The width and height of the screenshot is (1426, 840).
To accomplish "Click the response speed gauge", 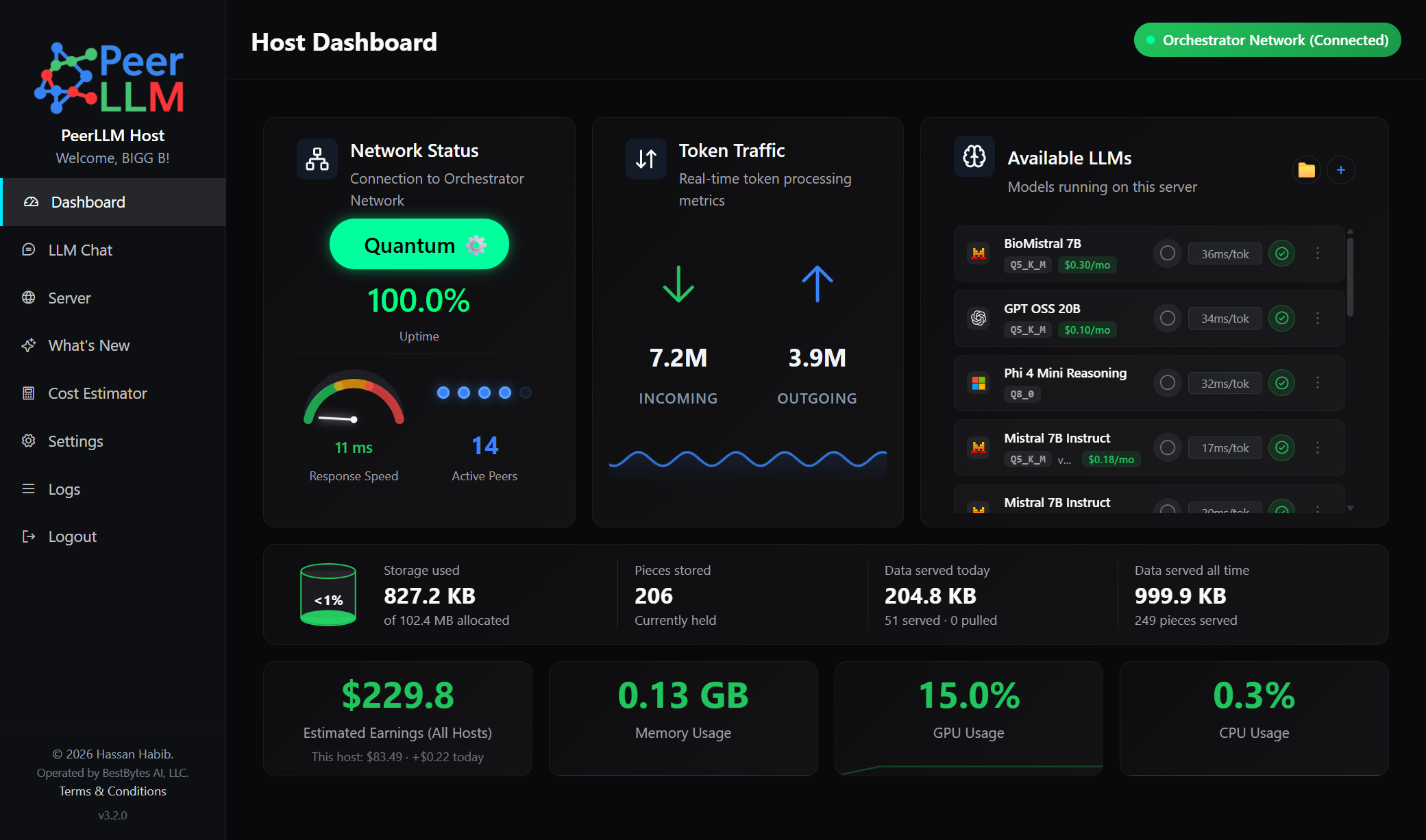I will (x=354, y=397).
